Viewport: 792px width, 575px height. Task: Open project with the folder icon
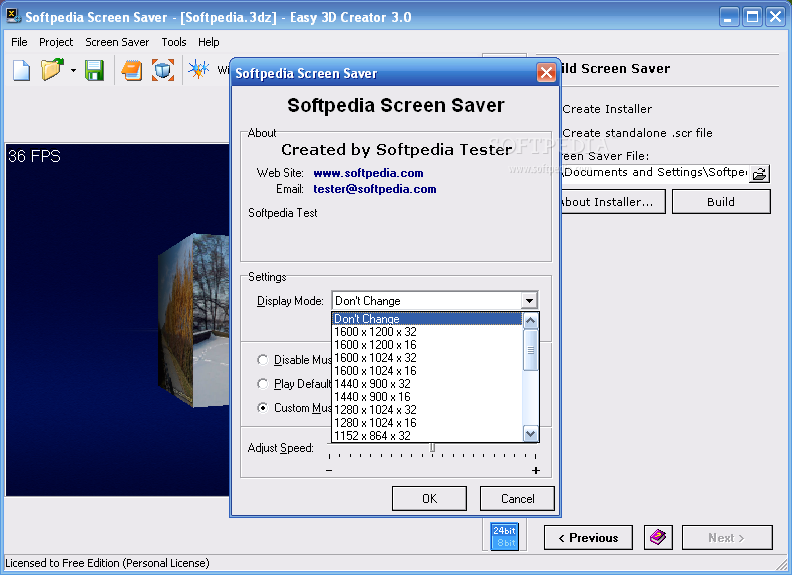coord(52,70)
